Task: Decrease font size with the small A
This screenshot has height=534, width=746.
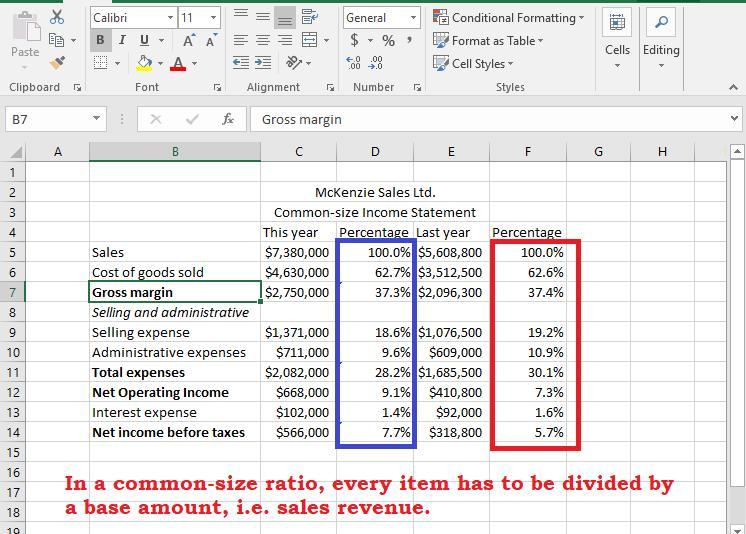Action: pyautogui.click(x=211, y=40)
